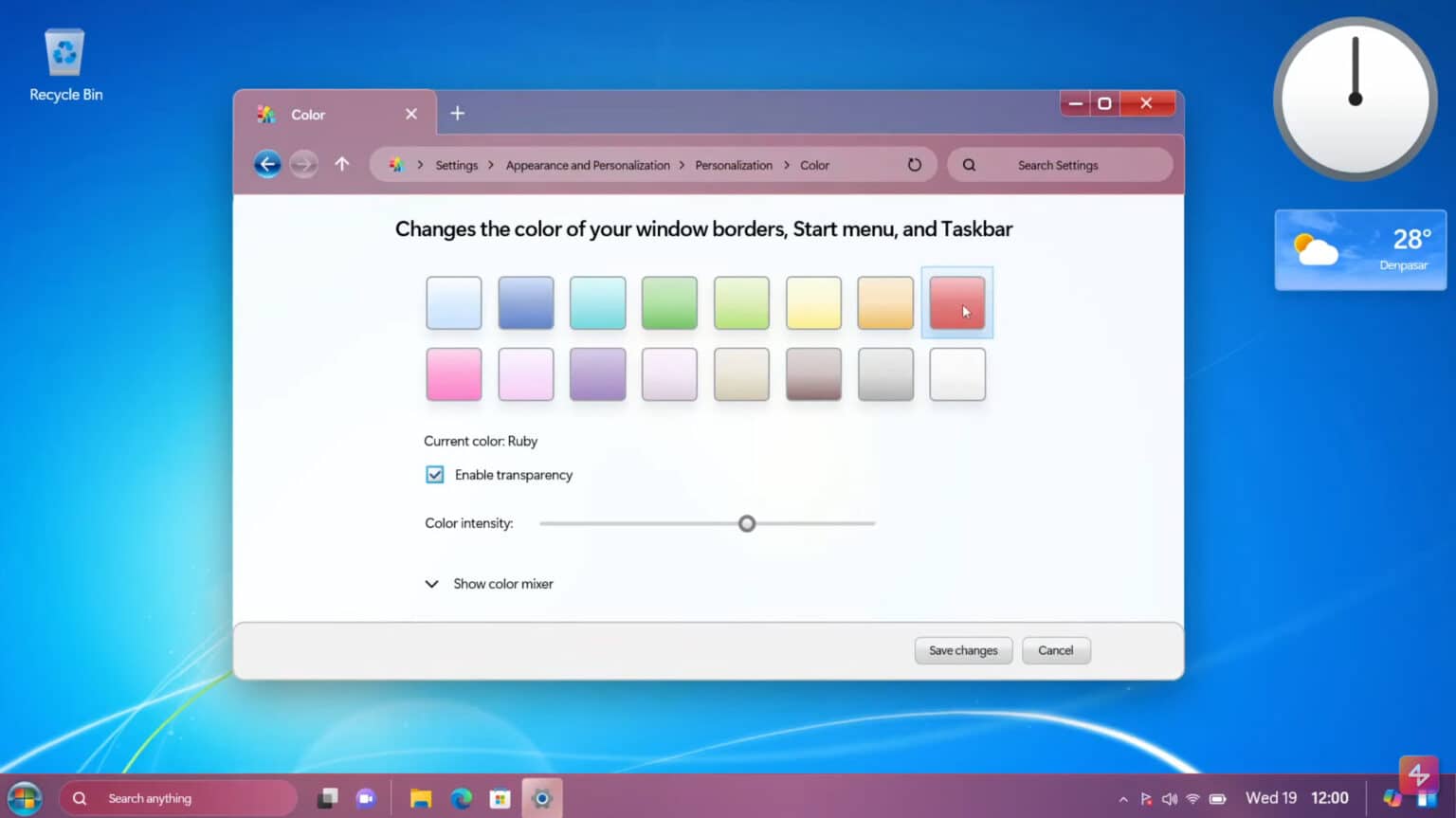Select the Color tab in the window

pyautogui.click(x=308, y=114)
